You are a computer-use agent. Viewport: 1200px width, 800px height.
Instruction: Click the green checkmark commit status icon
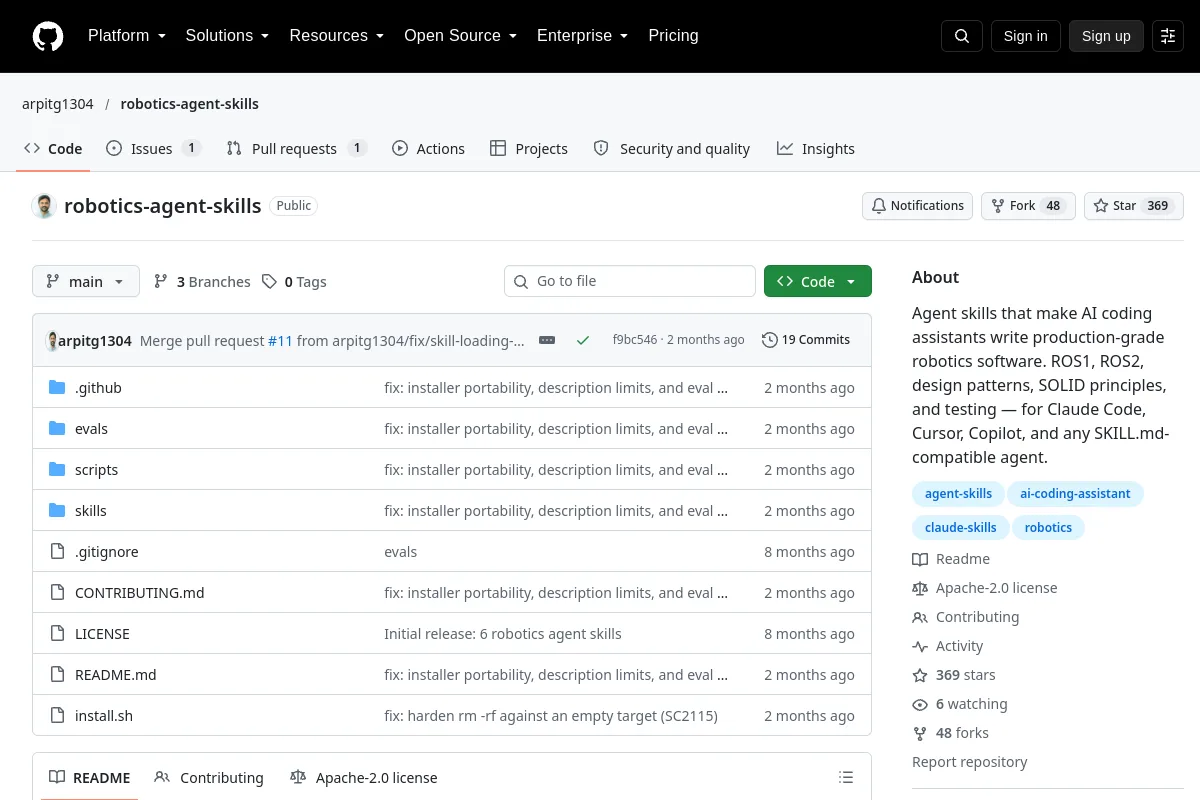click(x=583, y=340)
